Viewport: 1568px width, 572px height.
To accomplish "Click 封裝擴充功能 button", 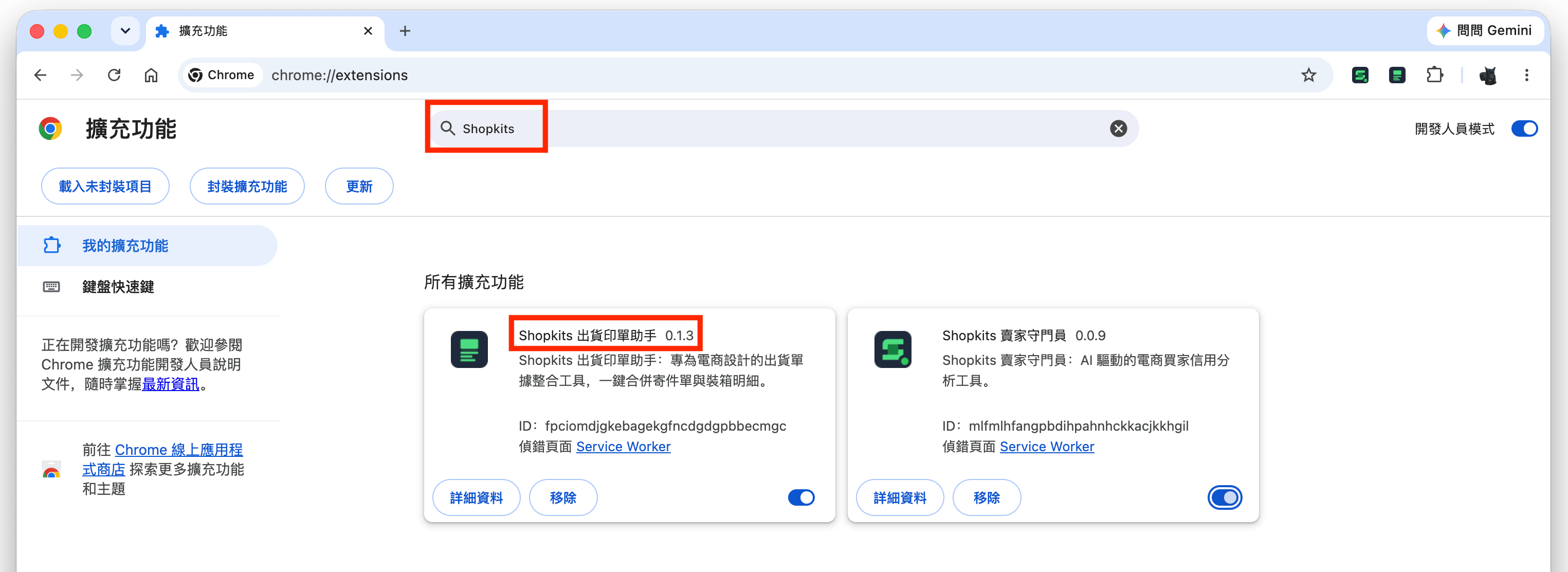I will coord(247,186).
